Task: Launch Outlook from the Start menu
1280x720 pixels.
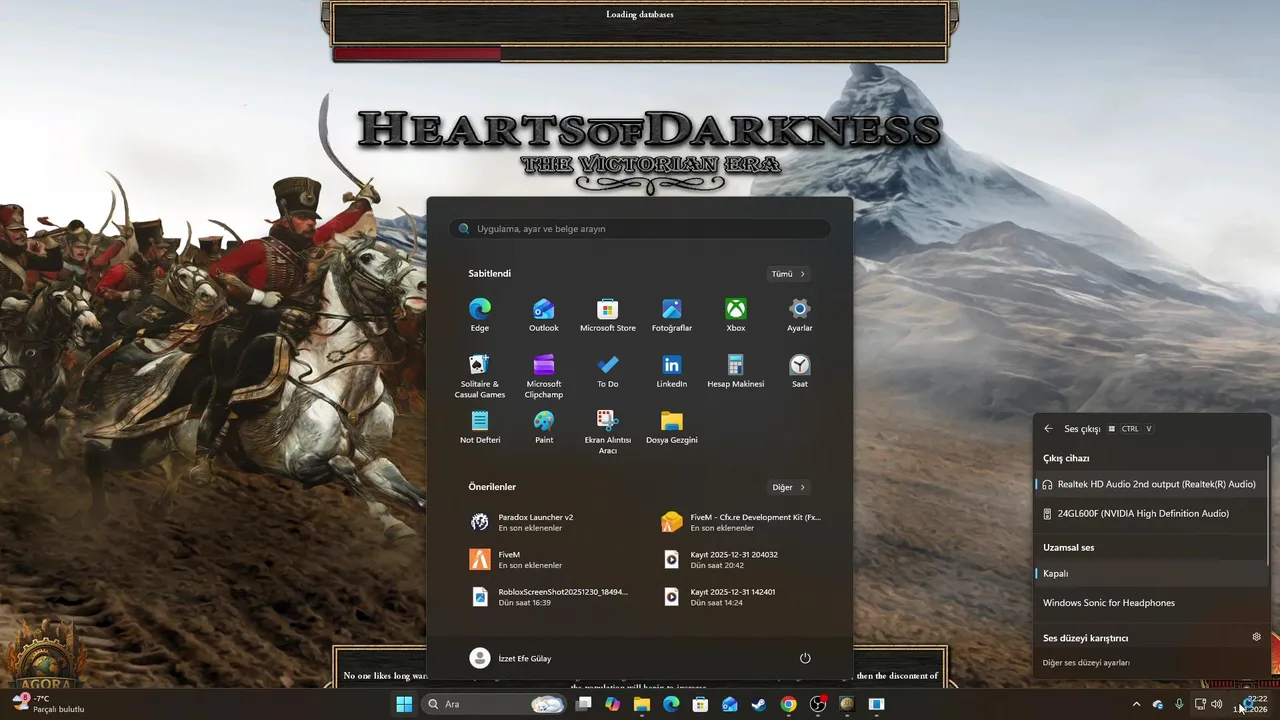Action: (x=544, y=314)
